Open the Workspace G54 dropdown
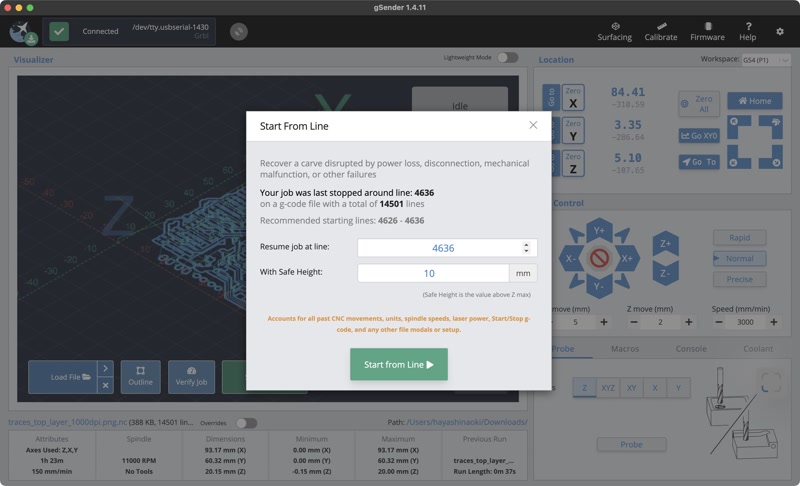The width and height of the screenshot is (800, 486). click(x=765, y=60)
